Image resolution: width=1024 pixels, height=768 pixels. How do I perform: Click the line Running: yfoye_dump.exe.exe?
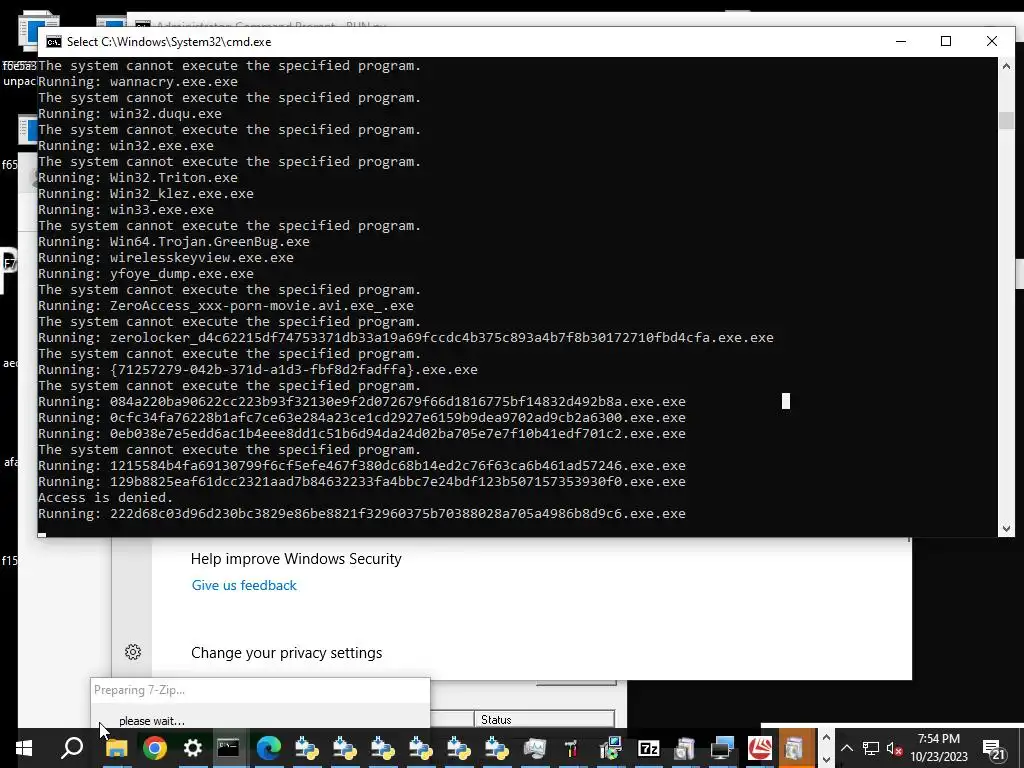146,274
